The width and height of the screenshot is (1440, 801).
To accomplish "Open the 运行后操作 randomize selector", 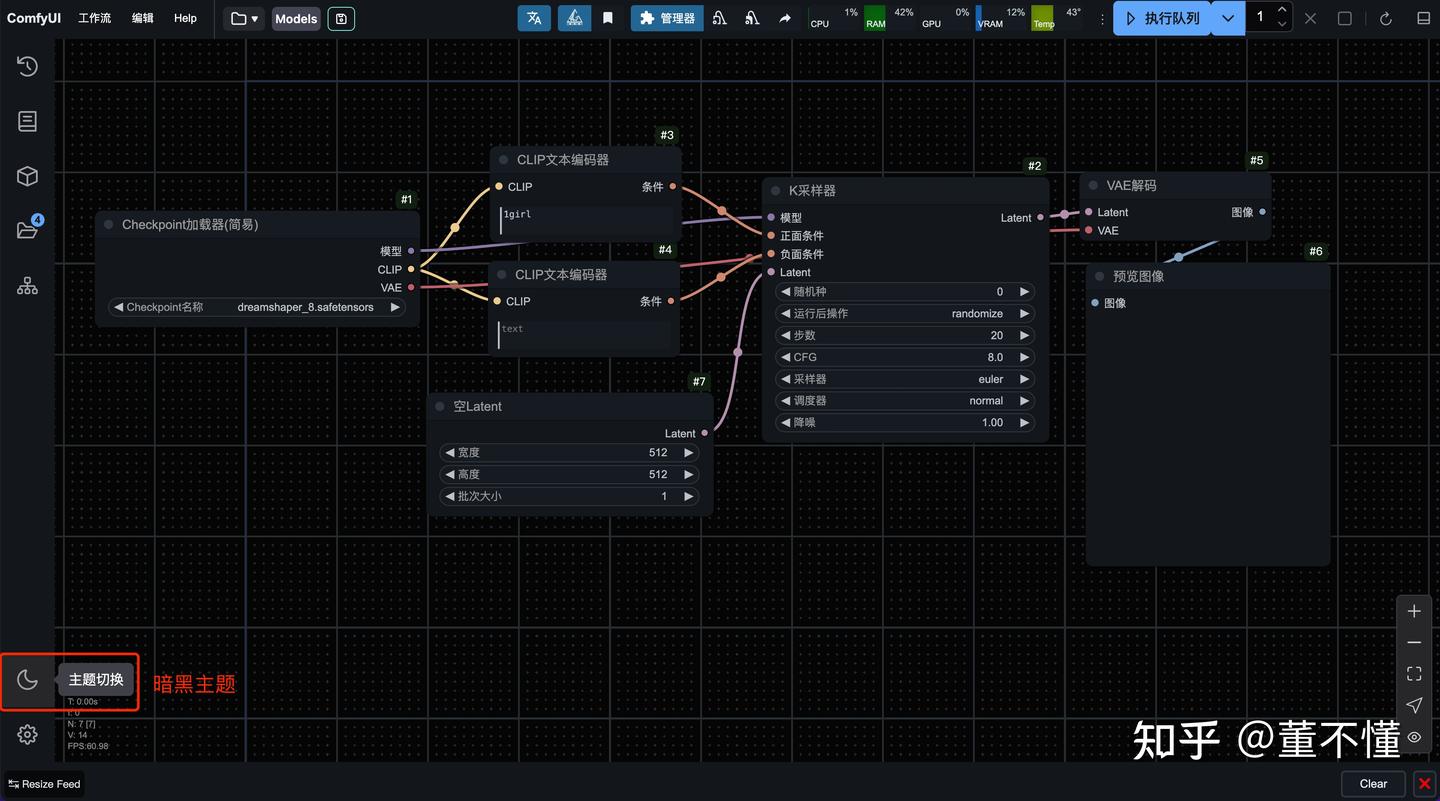I will tap(905, 313).
